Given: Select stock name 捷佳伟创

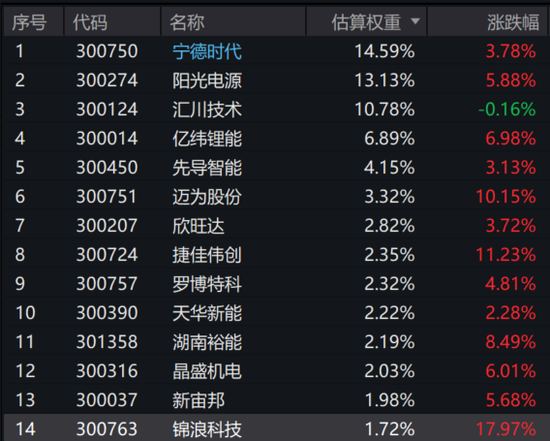Looking at the screenshot, I should [x=207, y=255].
